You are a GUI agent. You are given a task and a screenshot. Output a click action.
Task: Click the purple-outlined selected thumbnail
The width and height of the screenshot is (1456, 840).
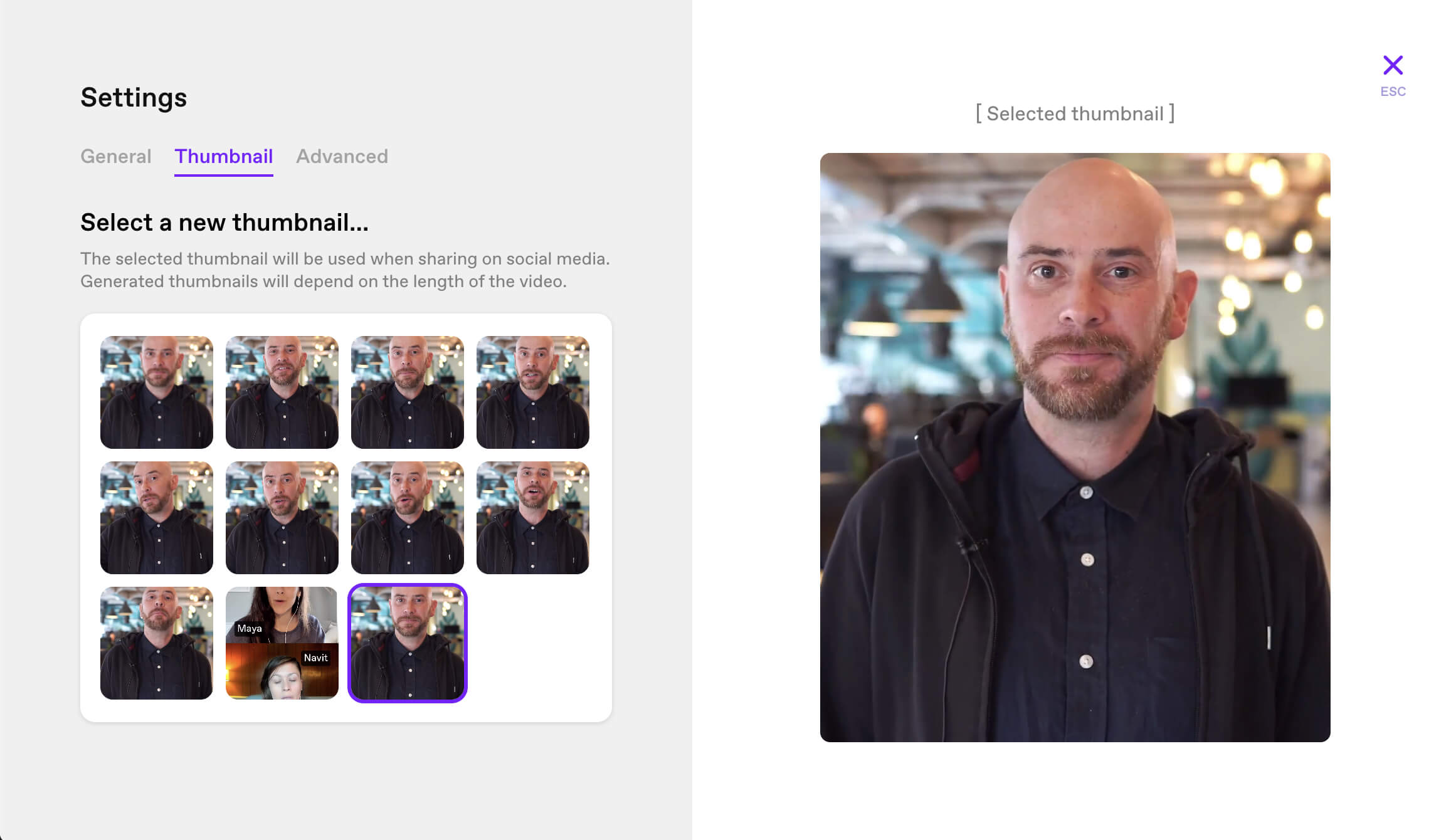[408, 643]
